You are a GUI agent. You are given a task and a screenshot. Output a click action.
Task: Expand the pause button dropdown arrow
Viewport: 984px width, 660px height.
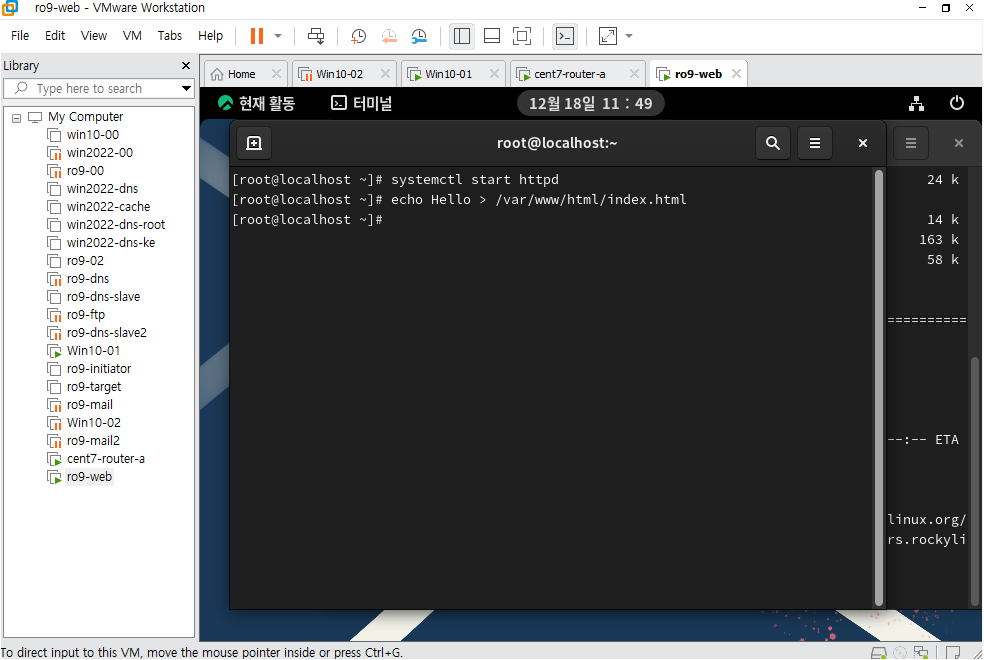pyautogui.click(x=278, y=36)
